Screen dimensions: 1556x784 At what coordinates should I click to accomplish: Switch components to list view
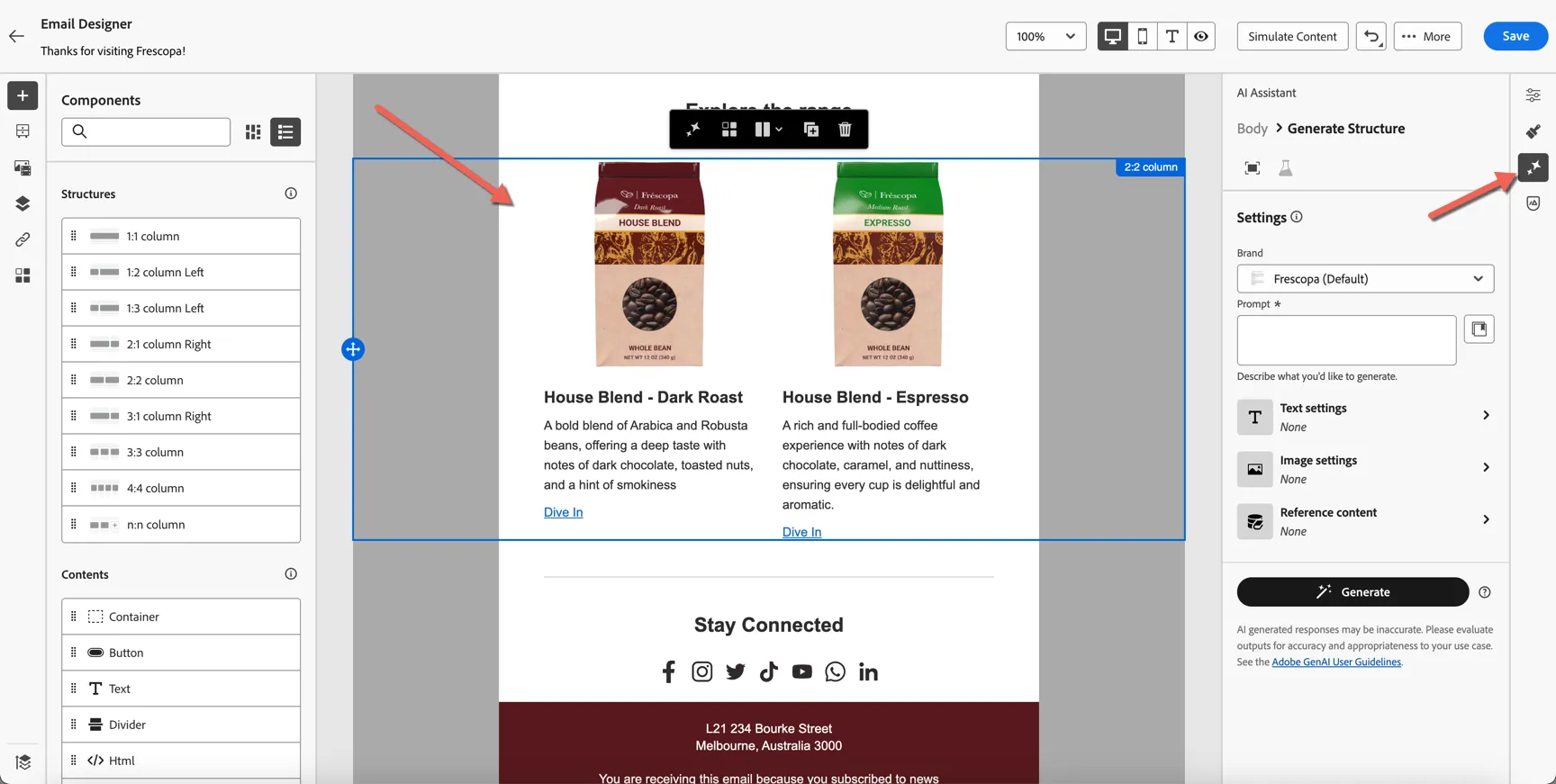pyautogui.click(x=285, y=132)
